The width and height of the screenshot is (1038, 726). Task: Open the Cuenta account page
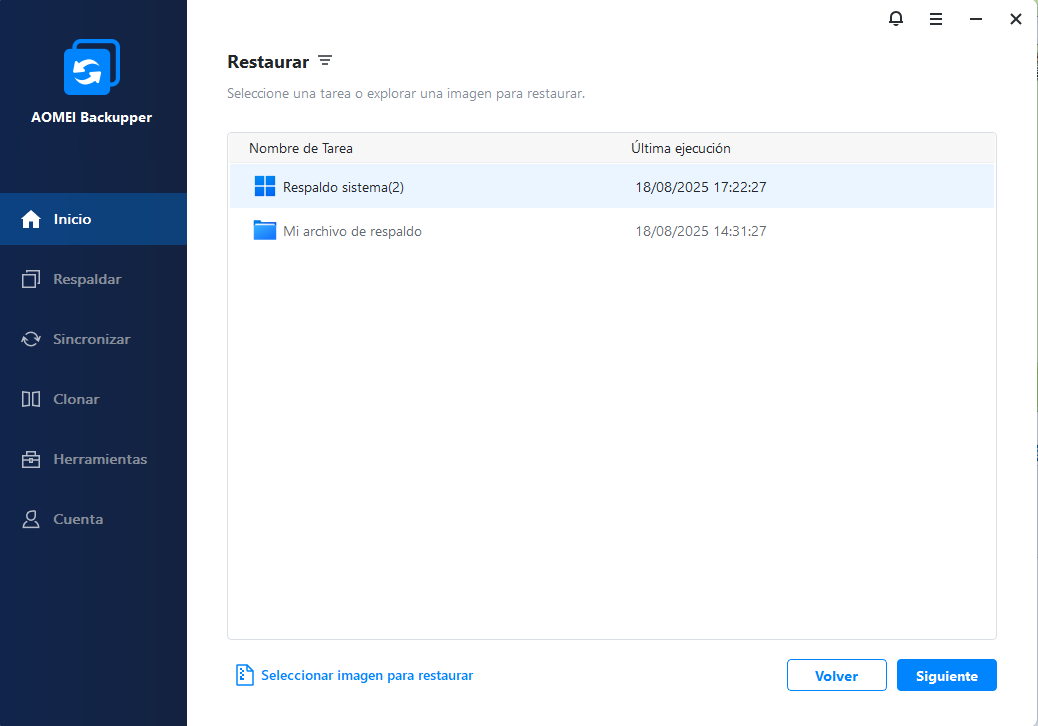(x=77, y=519)
